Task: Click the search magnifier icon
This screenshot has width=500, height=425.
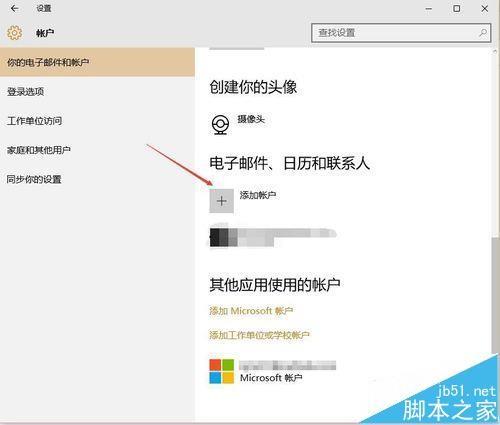Action: point(483,33)
